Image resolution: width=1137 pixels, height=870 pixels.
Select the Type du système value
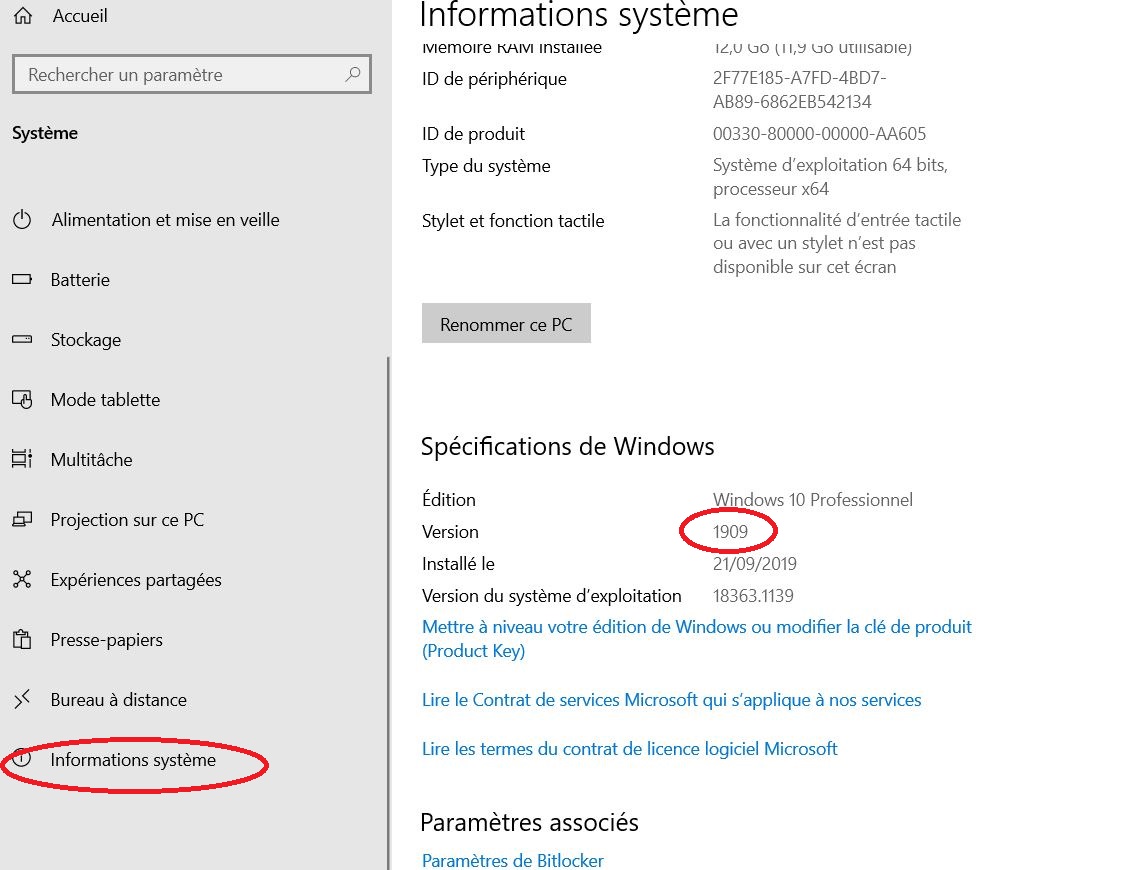tap(830, 177)
